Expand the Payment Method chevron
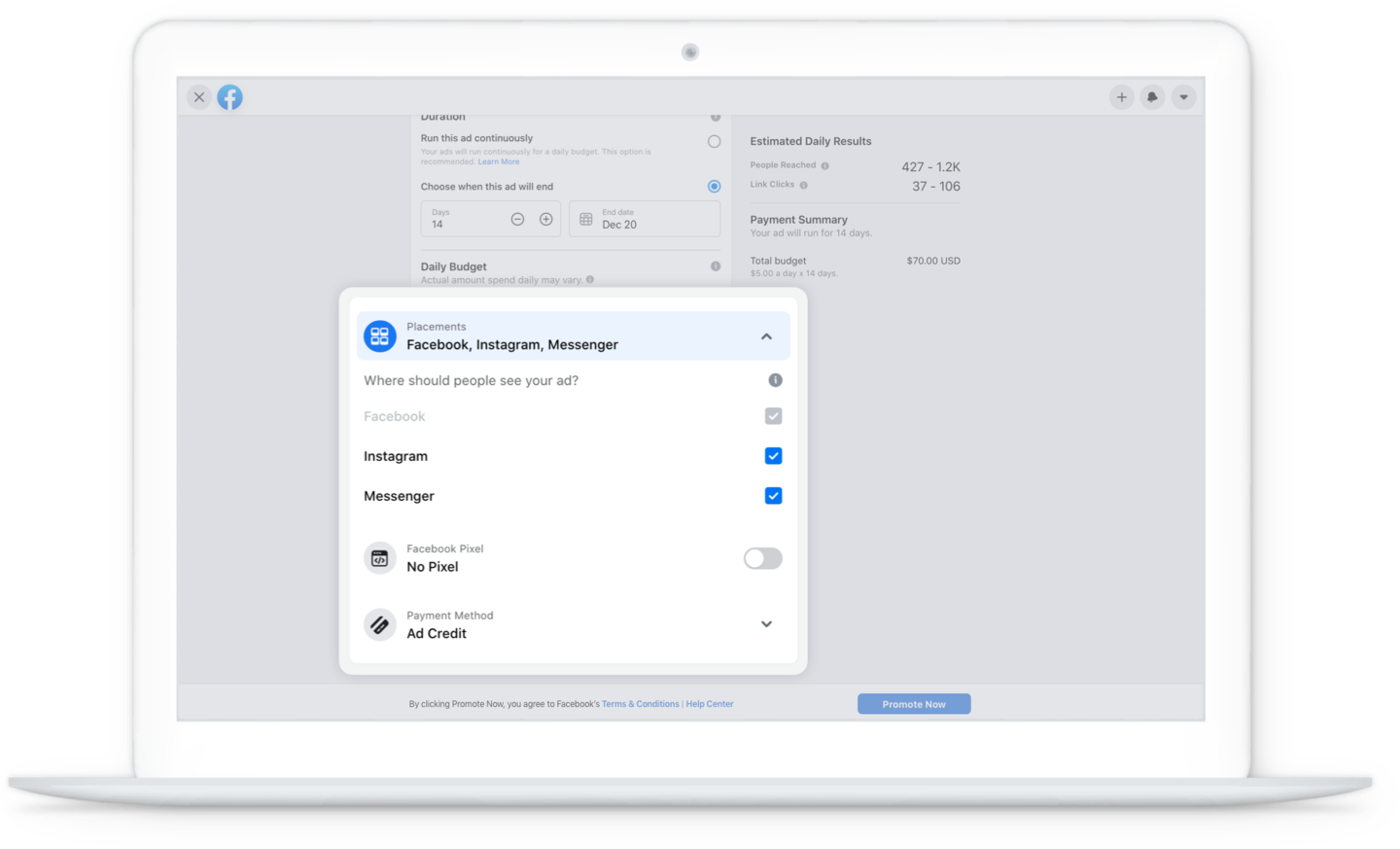The width and height of the screenshot is (1400, 849). pos(766,624)
